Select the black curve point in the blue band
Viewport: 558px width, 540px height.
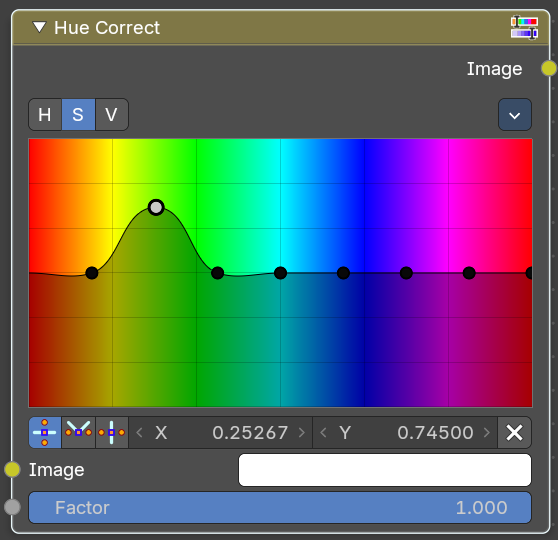coord(343,273)
